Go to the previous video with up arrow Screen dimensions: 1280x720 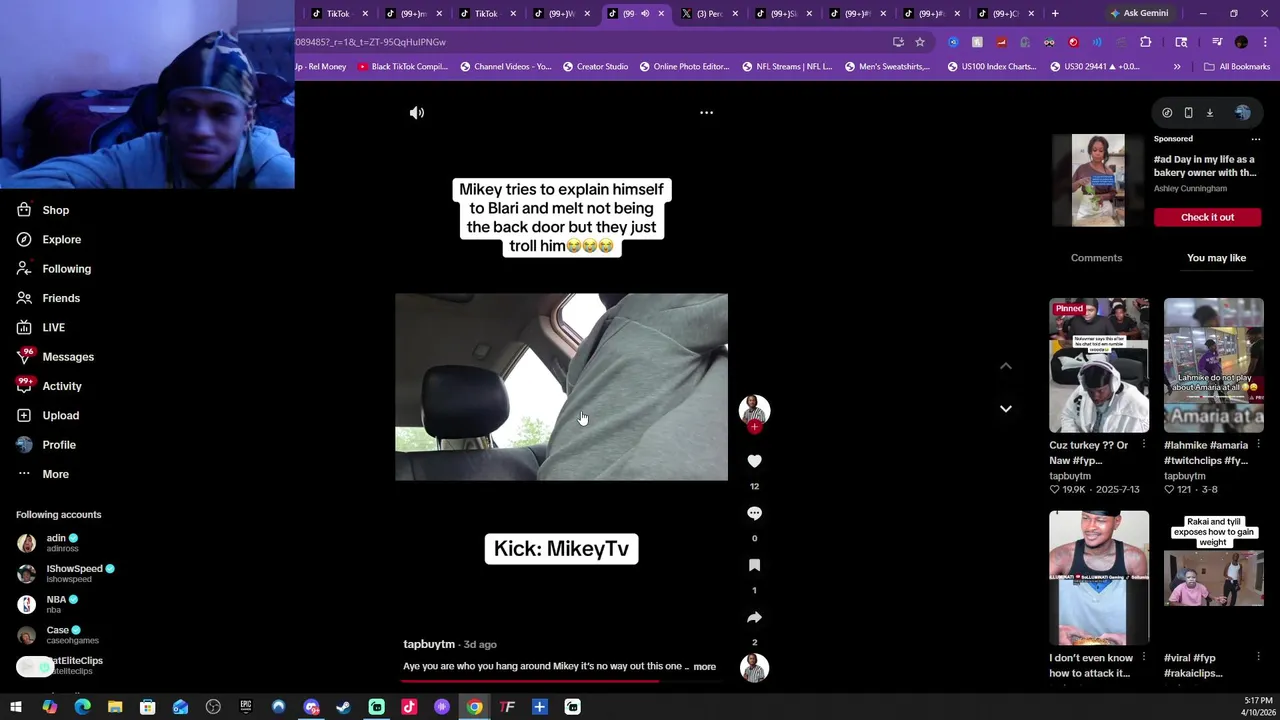pyautogui.click(x=1006, y=366)
